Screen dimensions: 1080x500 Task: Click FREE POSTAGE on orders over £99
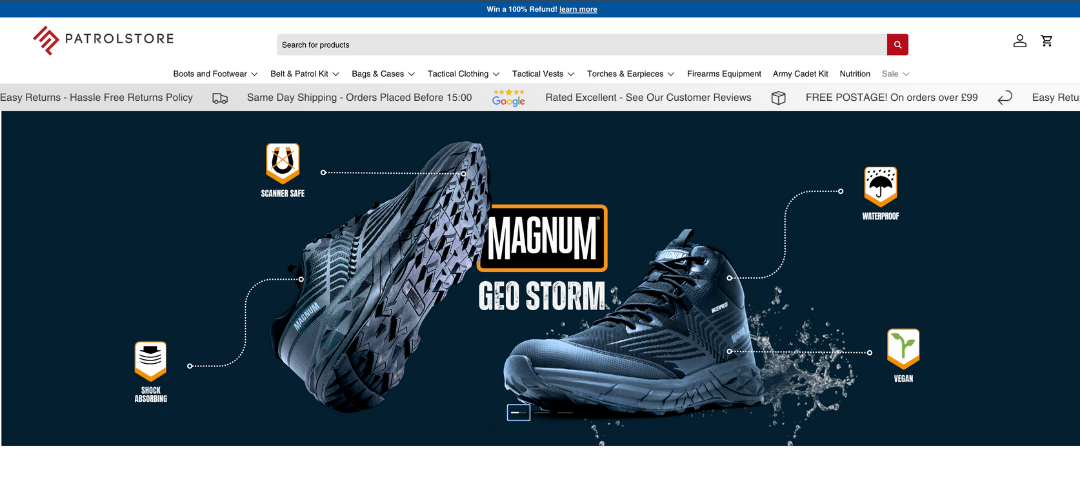(x=892, y=98)
